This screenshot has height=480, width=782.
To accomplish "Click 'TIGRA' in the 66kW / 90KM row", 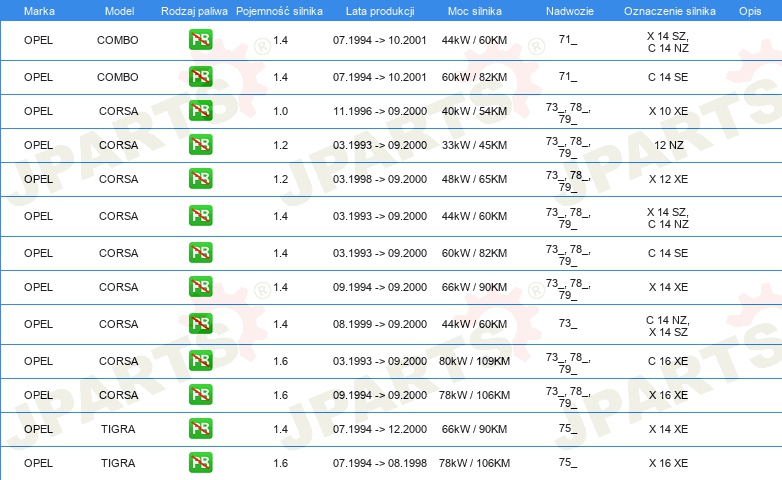I will coord(118,429).
